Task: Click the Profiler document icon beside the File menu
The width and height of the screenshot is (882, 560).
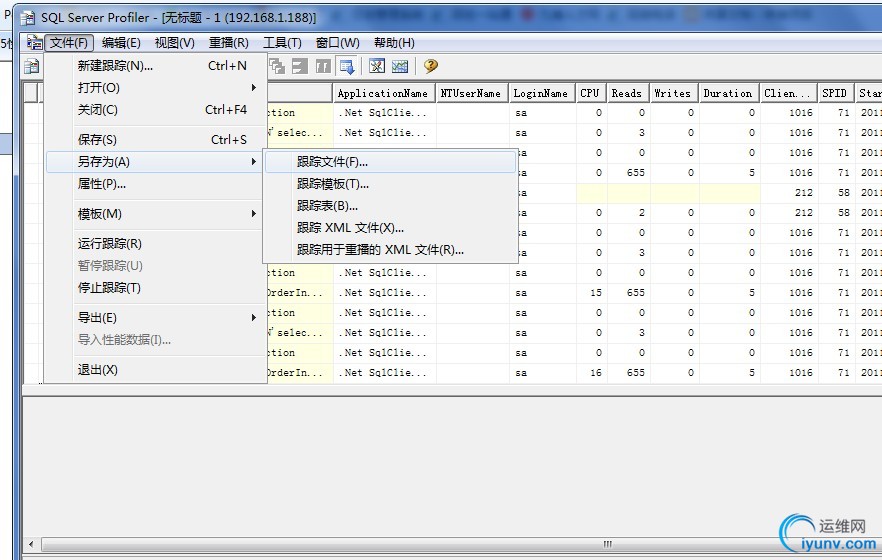Action: 34,43
